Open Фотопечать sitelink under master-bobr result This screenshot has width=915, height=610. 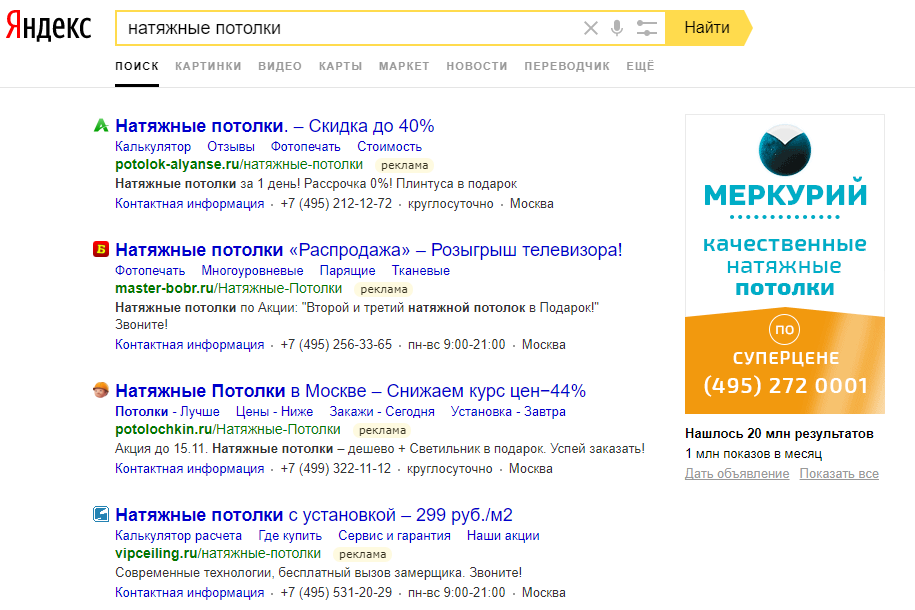150,270
